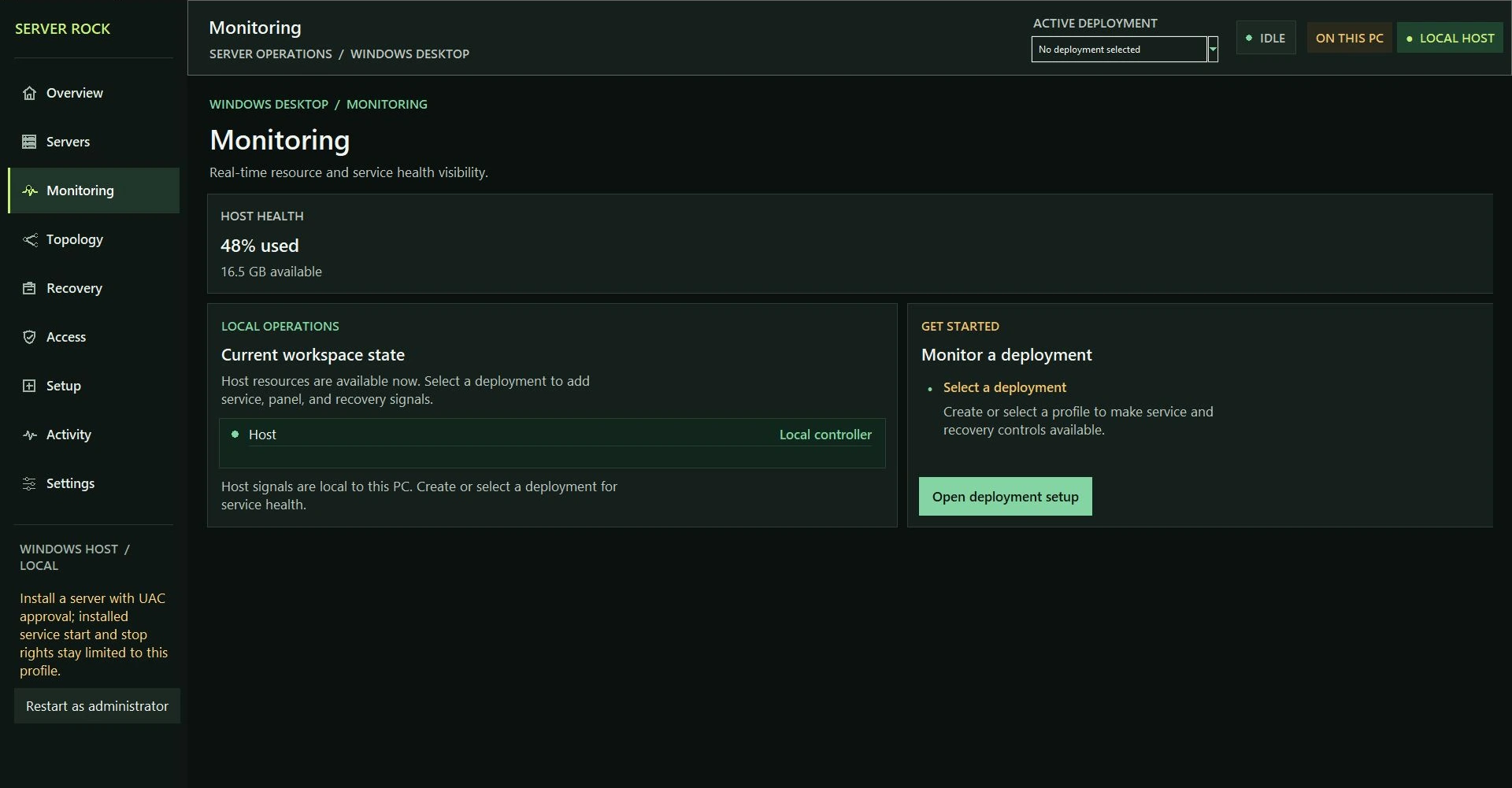This screenshot has height=788, width=1512.
Task: Click the Current workspace state title
Action: point(313,355)
